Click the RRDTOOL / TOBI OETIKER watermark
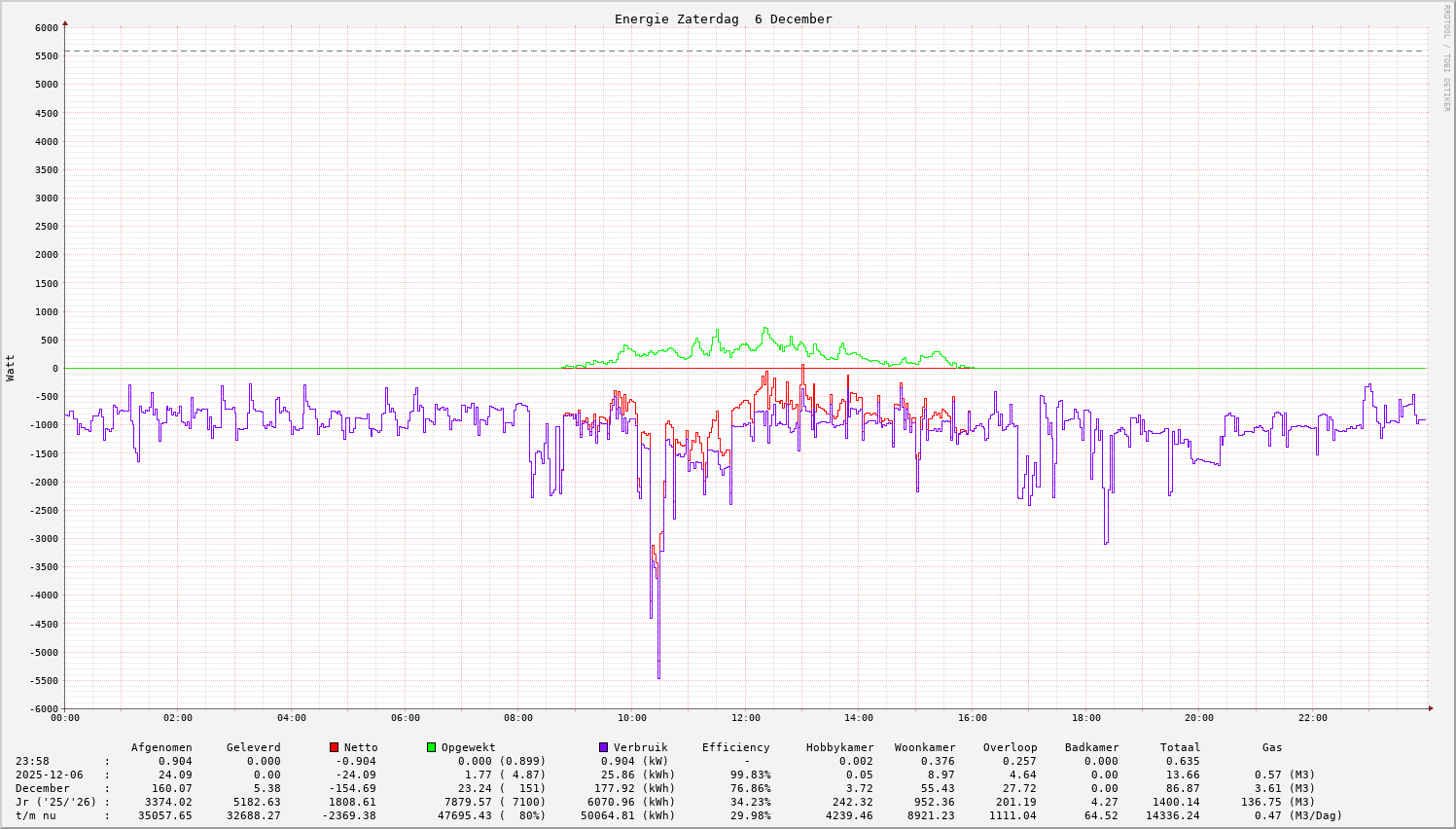This screenshot has width=1456, height=829. click(1446, 58)
